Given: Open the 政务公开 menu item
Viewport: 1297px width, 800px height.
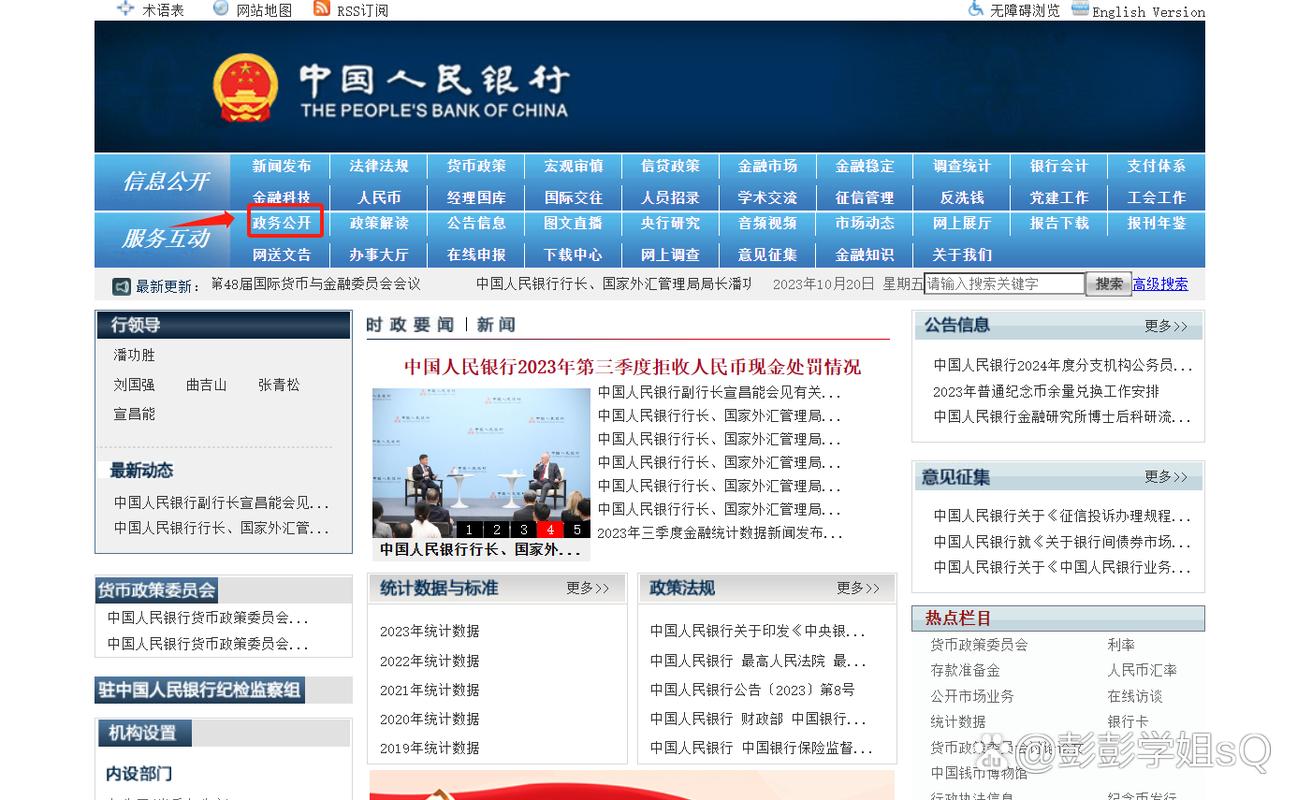Looking at the screenshot, I should point(283,222).
